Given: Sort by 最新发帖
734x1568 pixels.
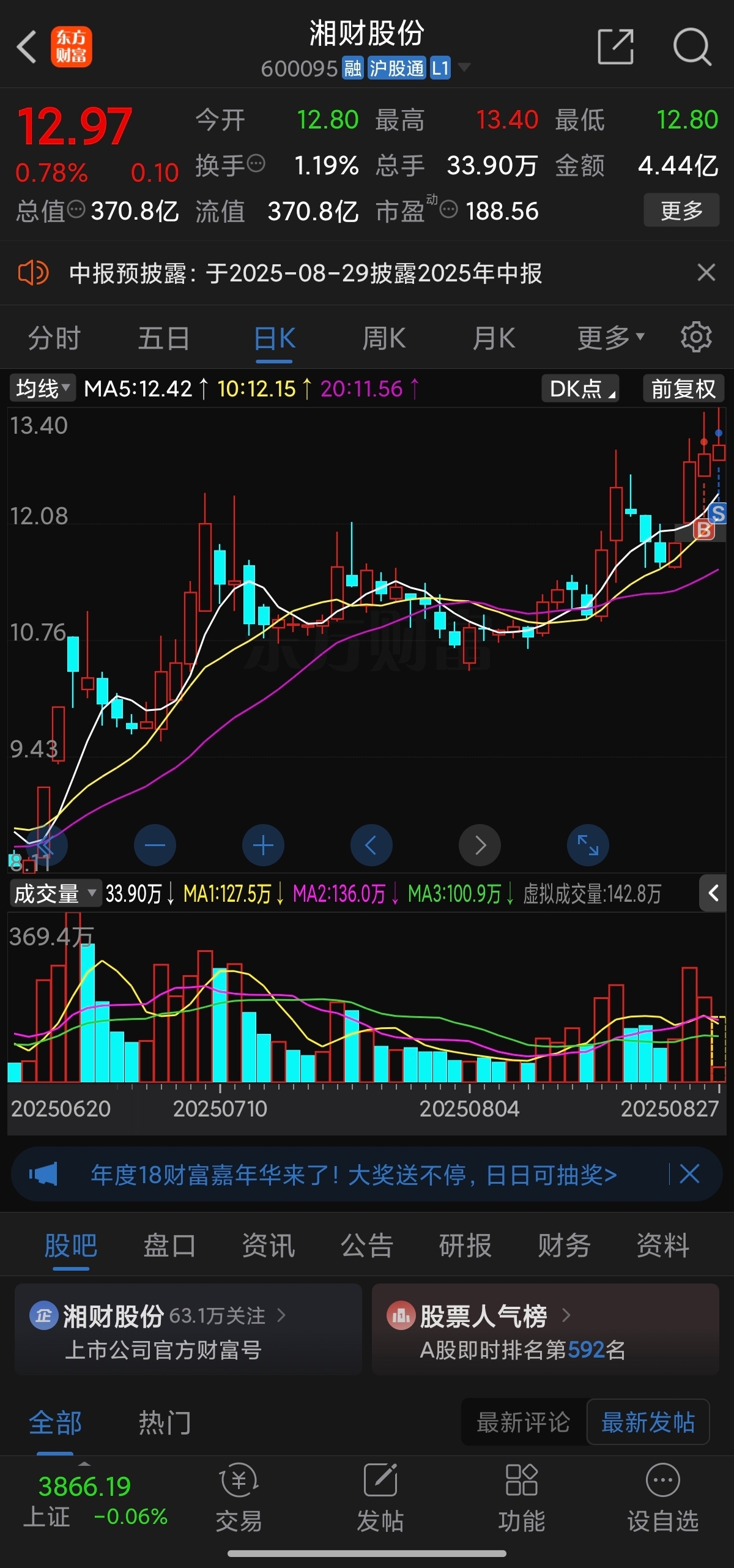Looking at the screenshot, I should (648, 1422).
